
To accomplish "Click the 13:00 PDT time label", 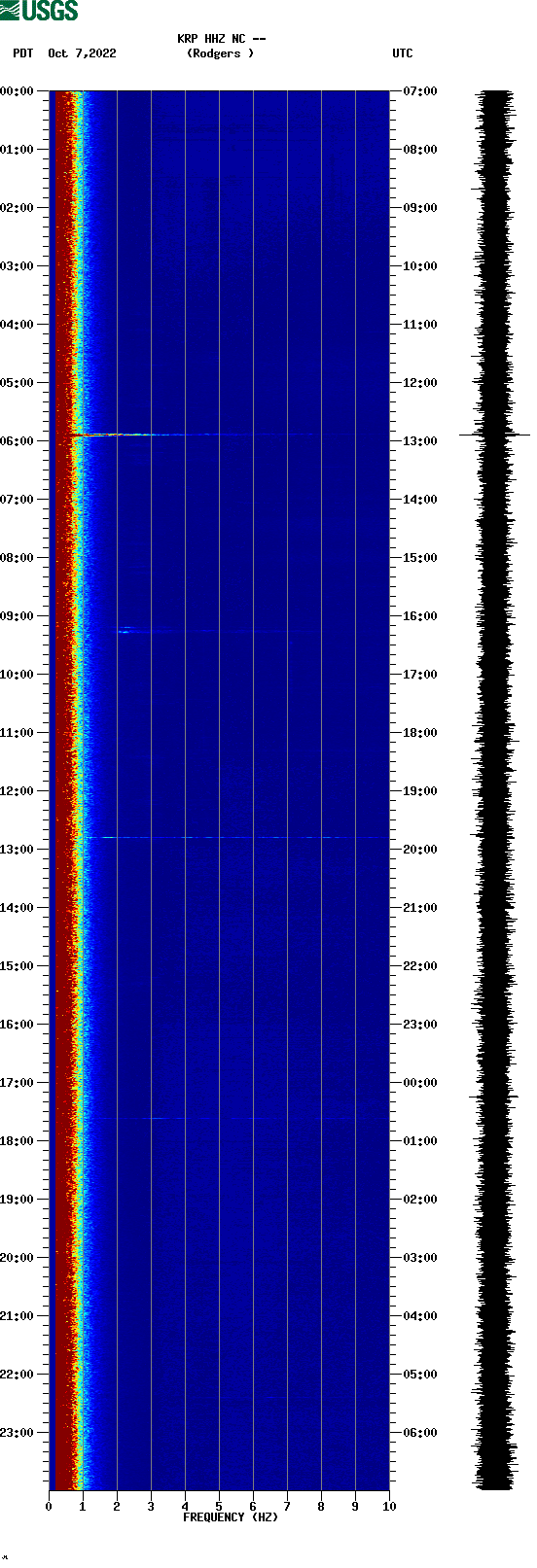I will coord(18,850).
